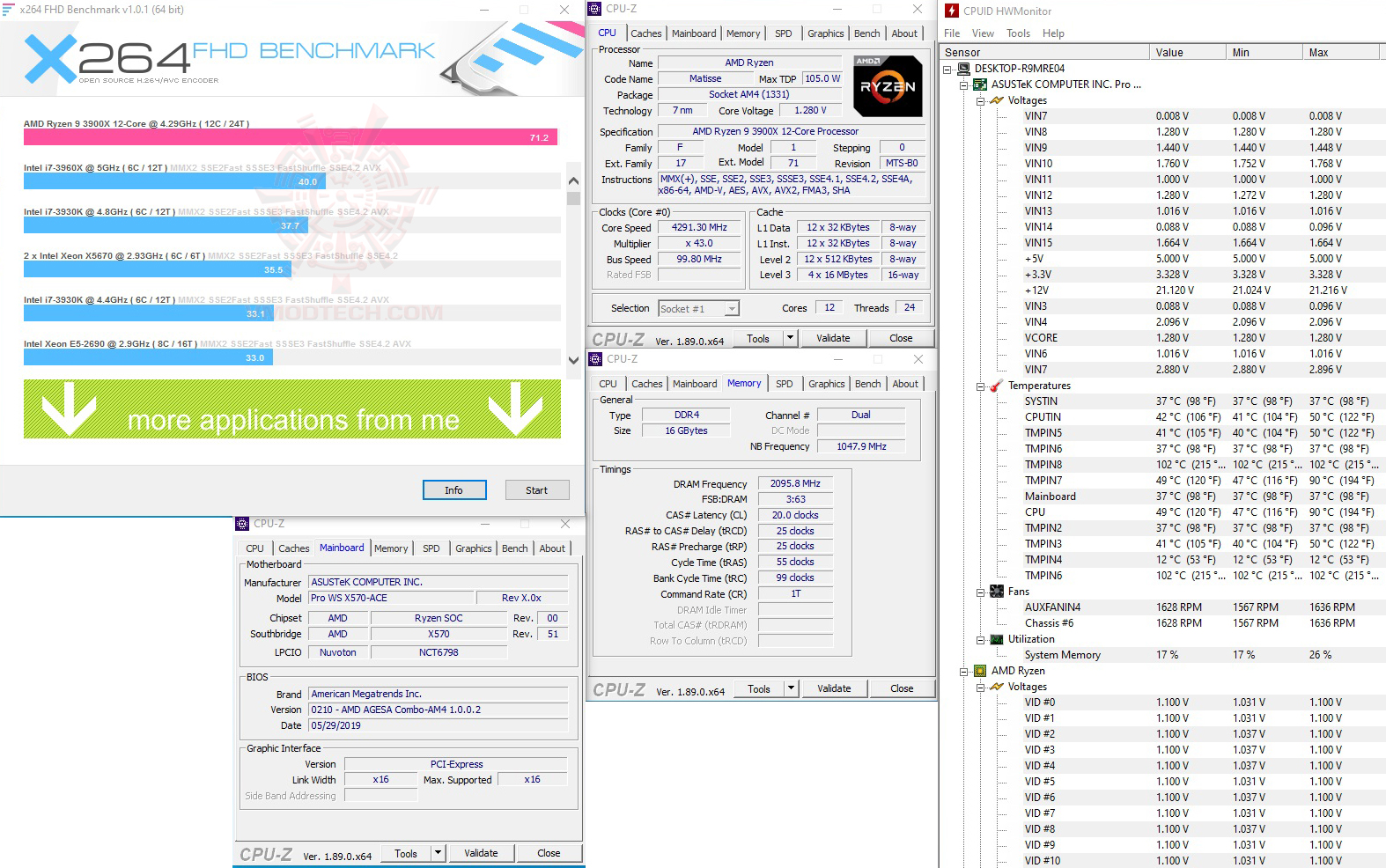Open Bench tab in top CPU-Z window
This screenshot has width=1386, height=868.
[x=867, y=33]
